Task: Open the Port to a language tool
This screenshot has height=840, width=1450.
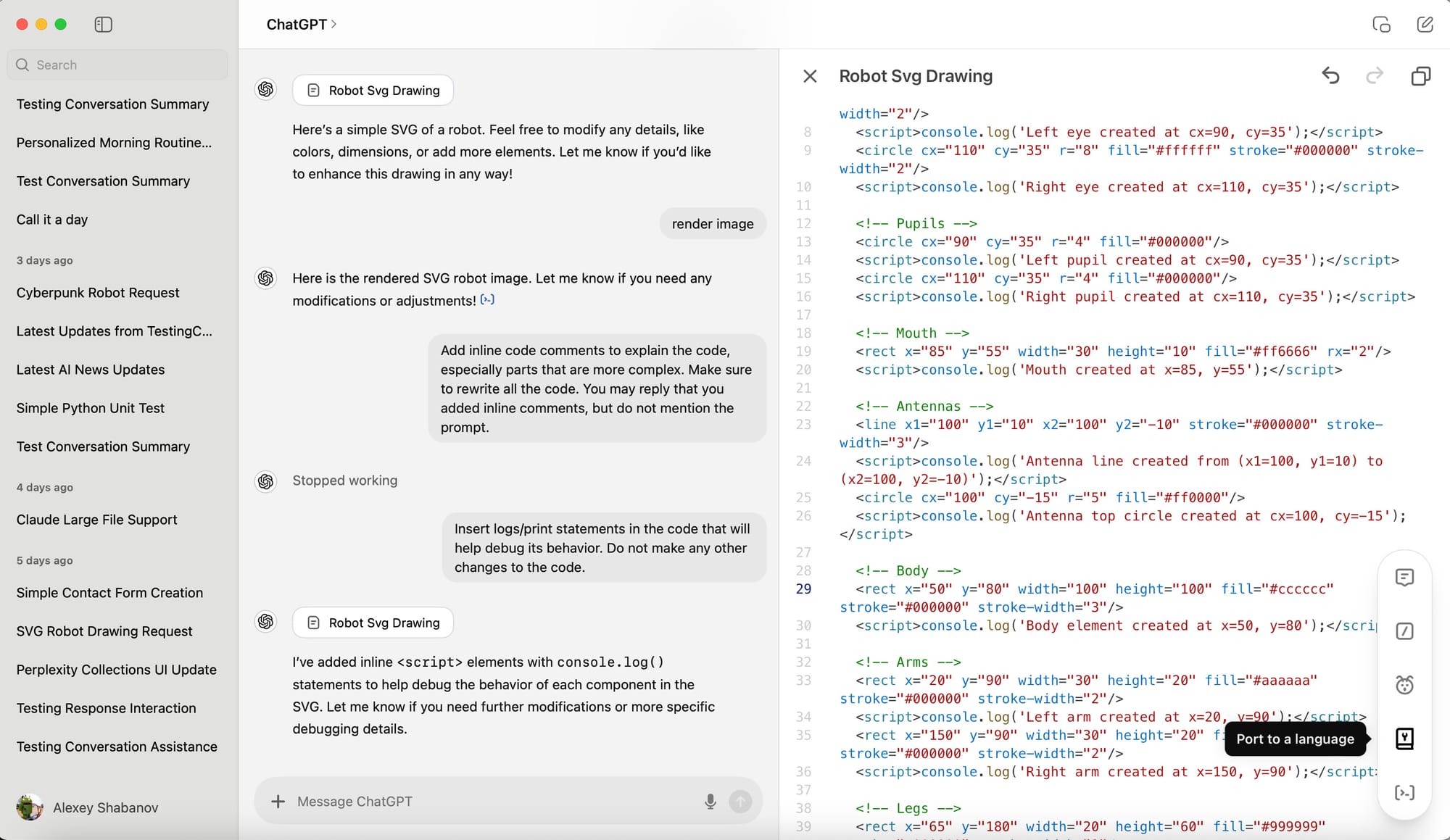Action: 1405,739
